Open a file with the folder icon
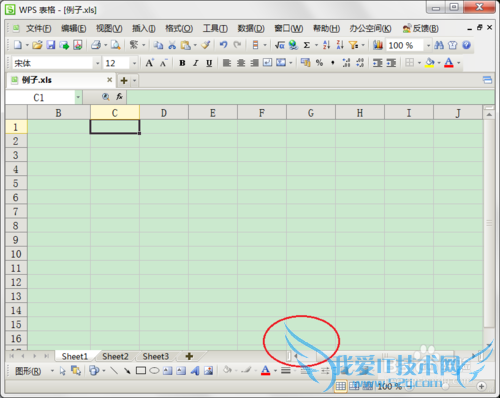 coord(37,45)
